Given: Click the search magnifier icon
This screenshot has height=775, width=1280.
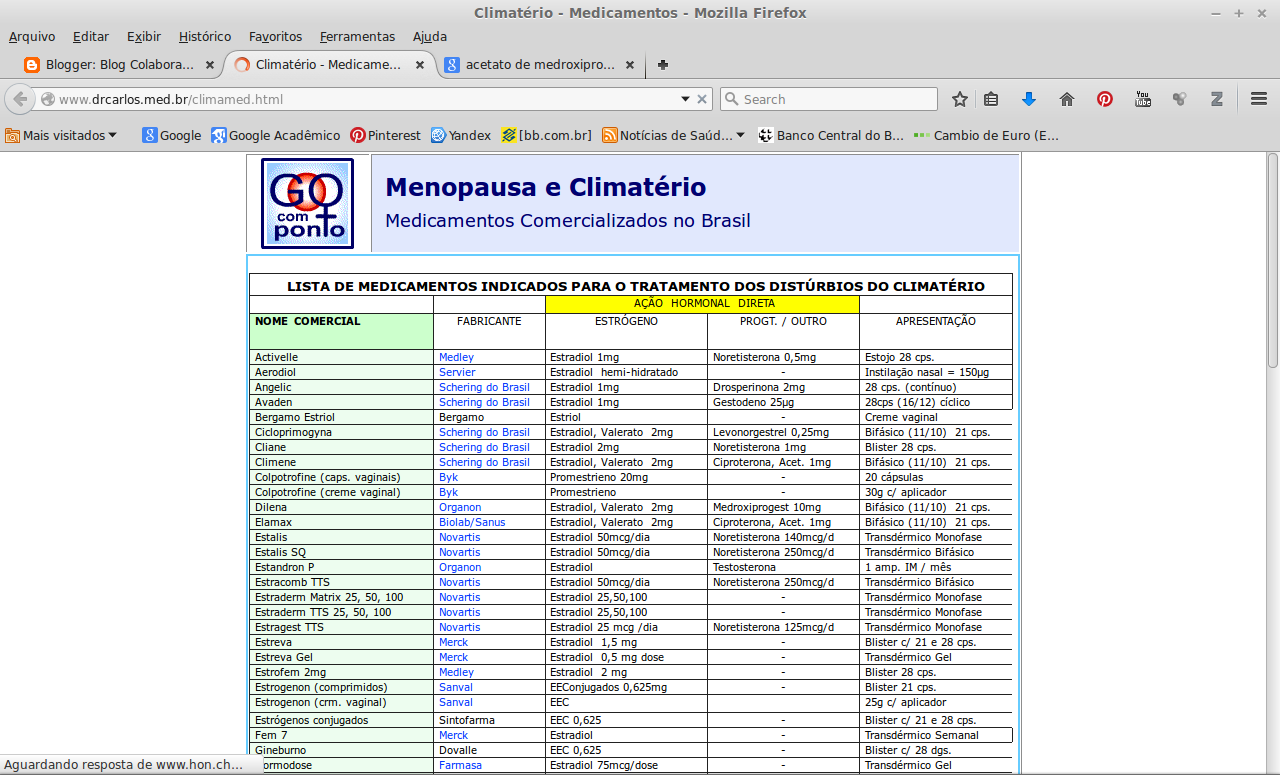Looking at the screenshot, I should pos(731,99).
